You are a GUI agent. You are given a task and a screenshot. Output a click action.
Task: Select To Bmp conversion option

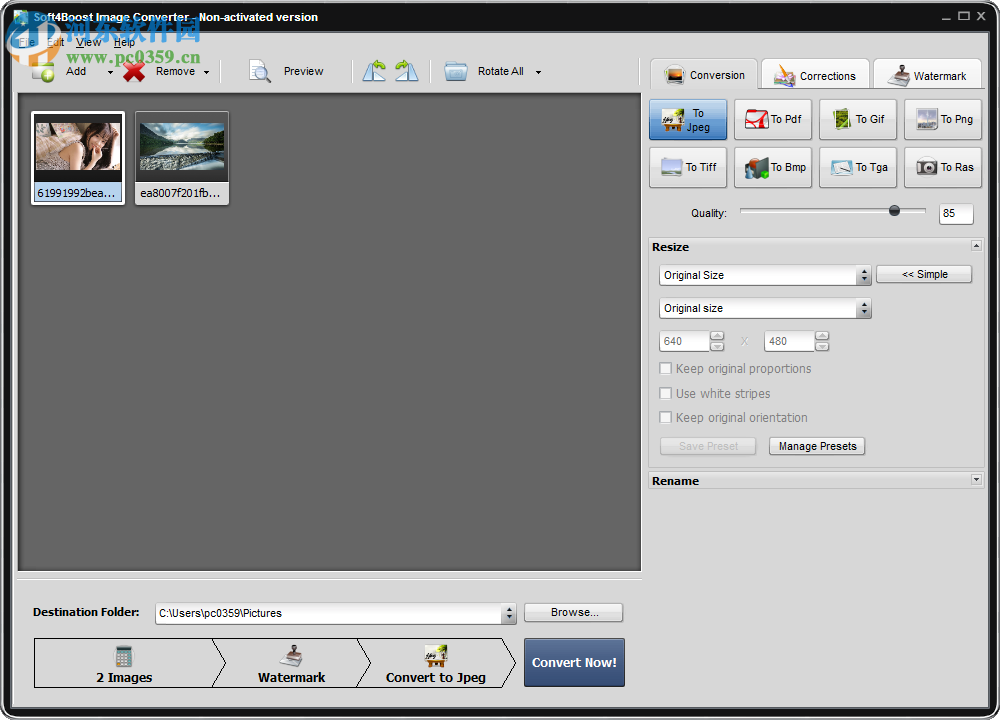(772, 167)
